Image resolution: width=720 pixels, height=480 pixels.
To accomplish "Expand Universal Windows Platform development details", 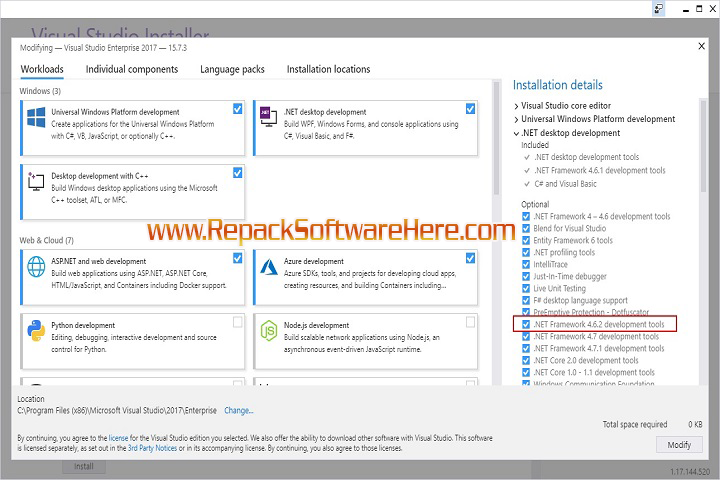I will click(517, 119).
